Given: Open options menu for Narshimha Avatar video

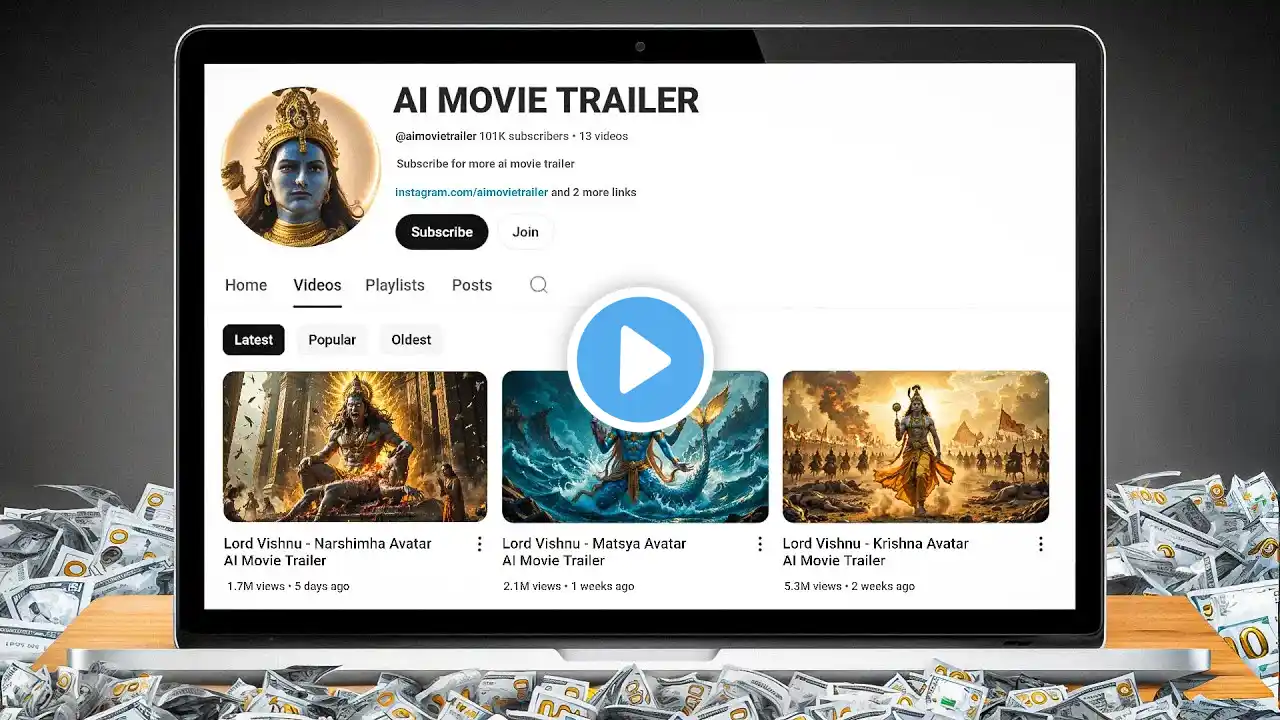Looking at the screenshot, I should point(479,544).
